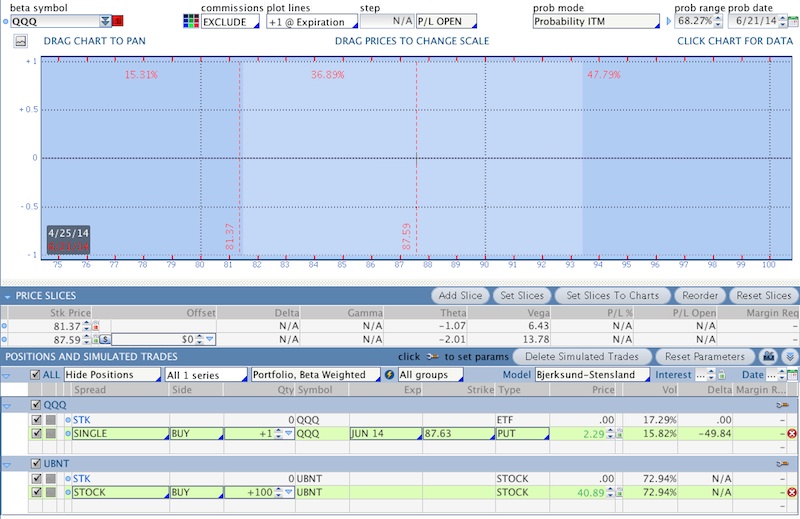Open the prob date calendar icon

tap(793, 21)
